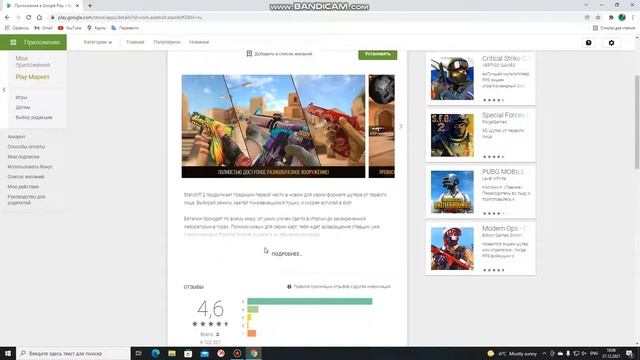Open the weapons skins screenshot

click(273, 126)
